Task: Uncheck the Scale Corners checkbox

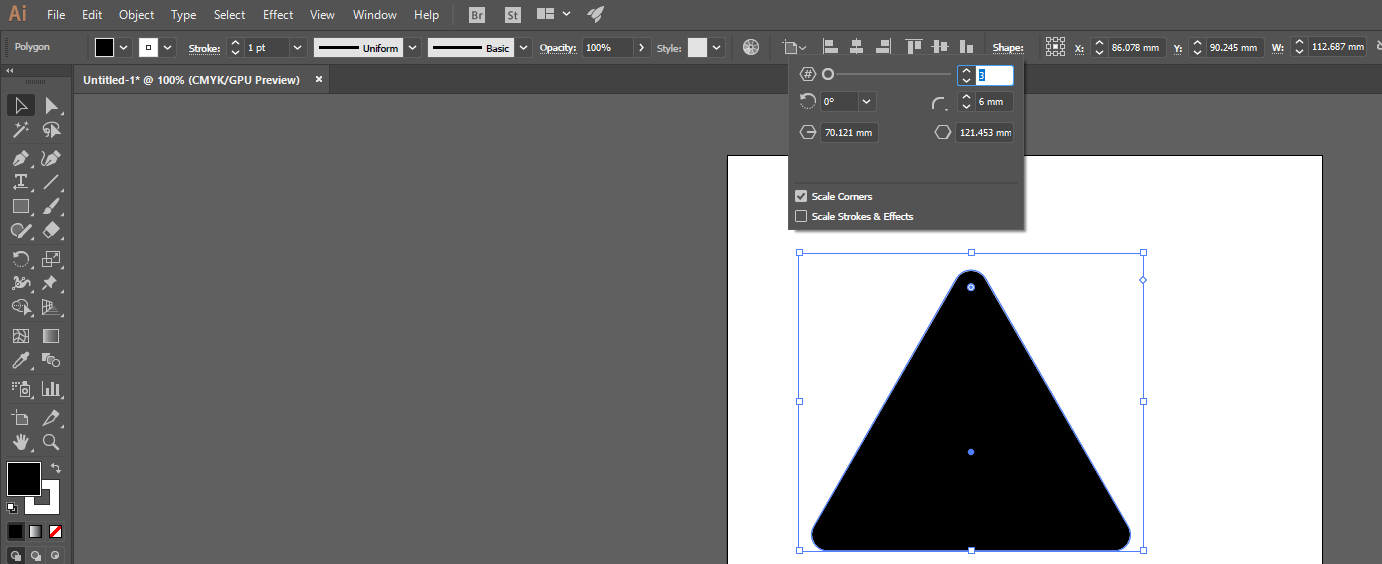Action: point(801,197)
